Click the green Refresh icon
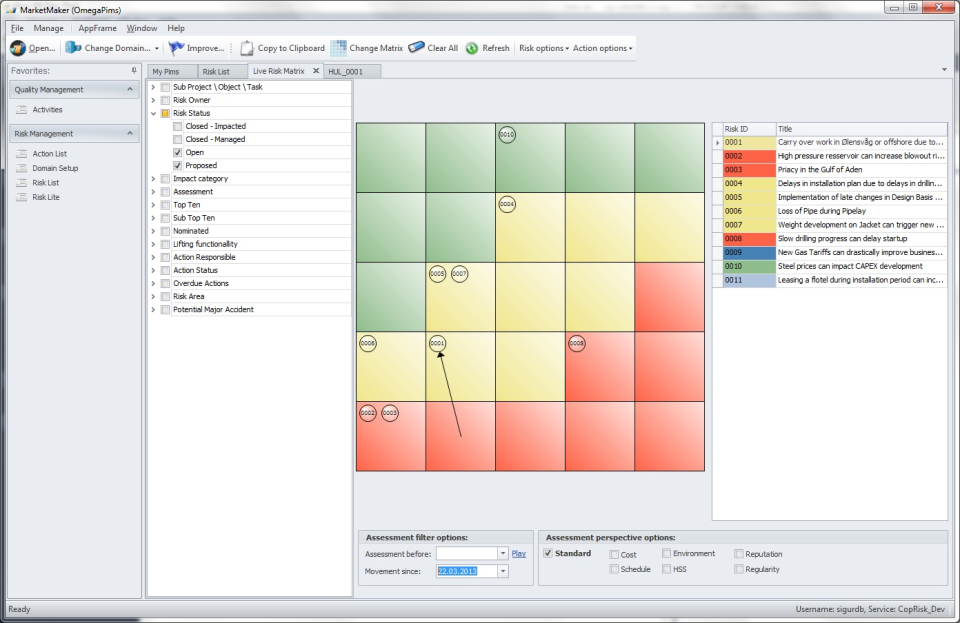Image resolution: width=960 pixels, height=623 pixels. [x=472, y=48]
